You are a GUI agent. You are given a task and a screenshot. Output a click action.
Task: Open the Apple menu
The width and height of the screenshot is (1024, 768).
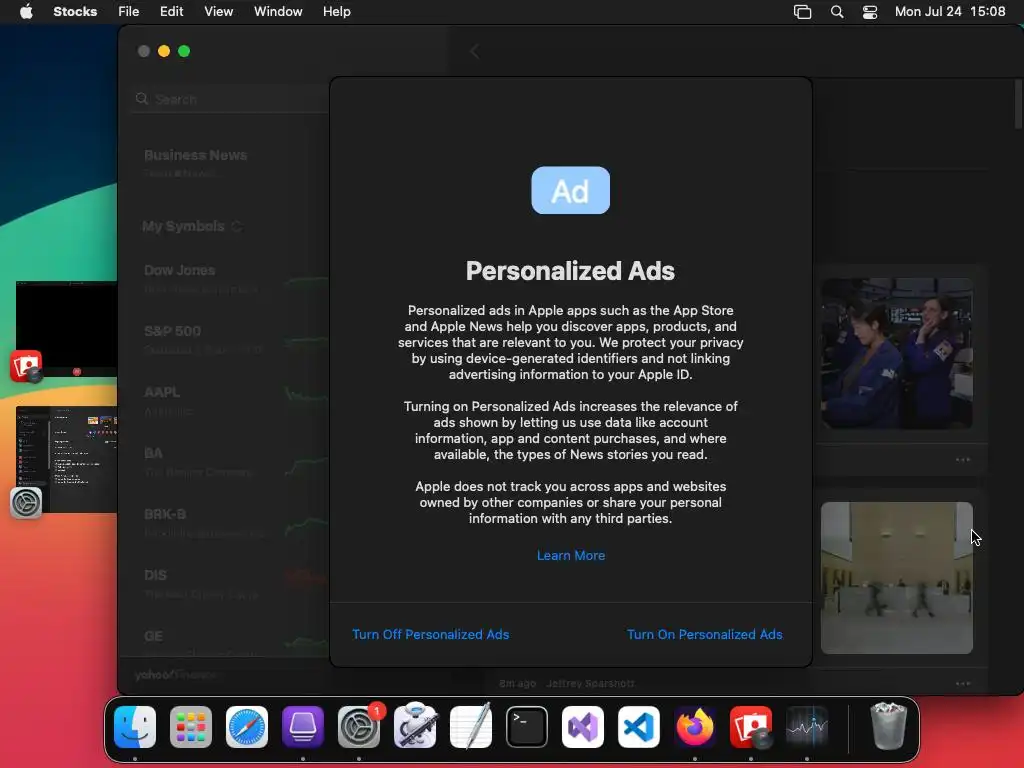(x=26, y=12)
